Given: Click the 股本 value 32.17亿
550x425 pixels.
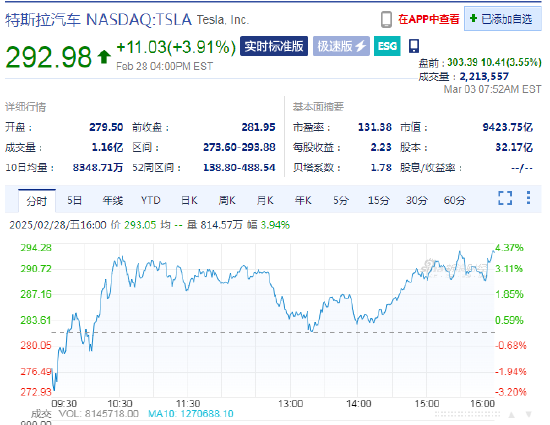Looking at the screenshot, I should click(514, 147).
